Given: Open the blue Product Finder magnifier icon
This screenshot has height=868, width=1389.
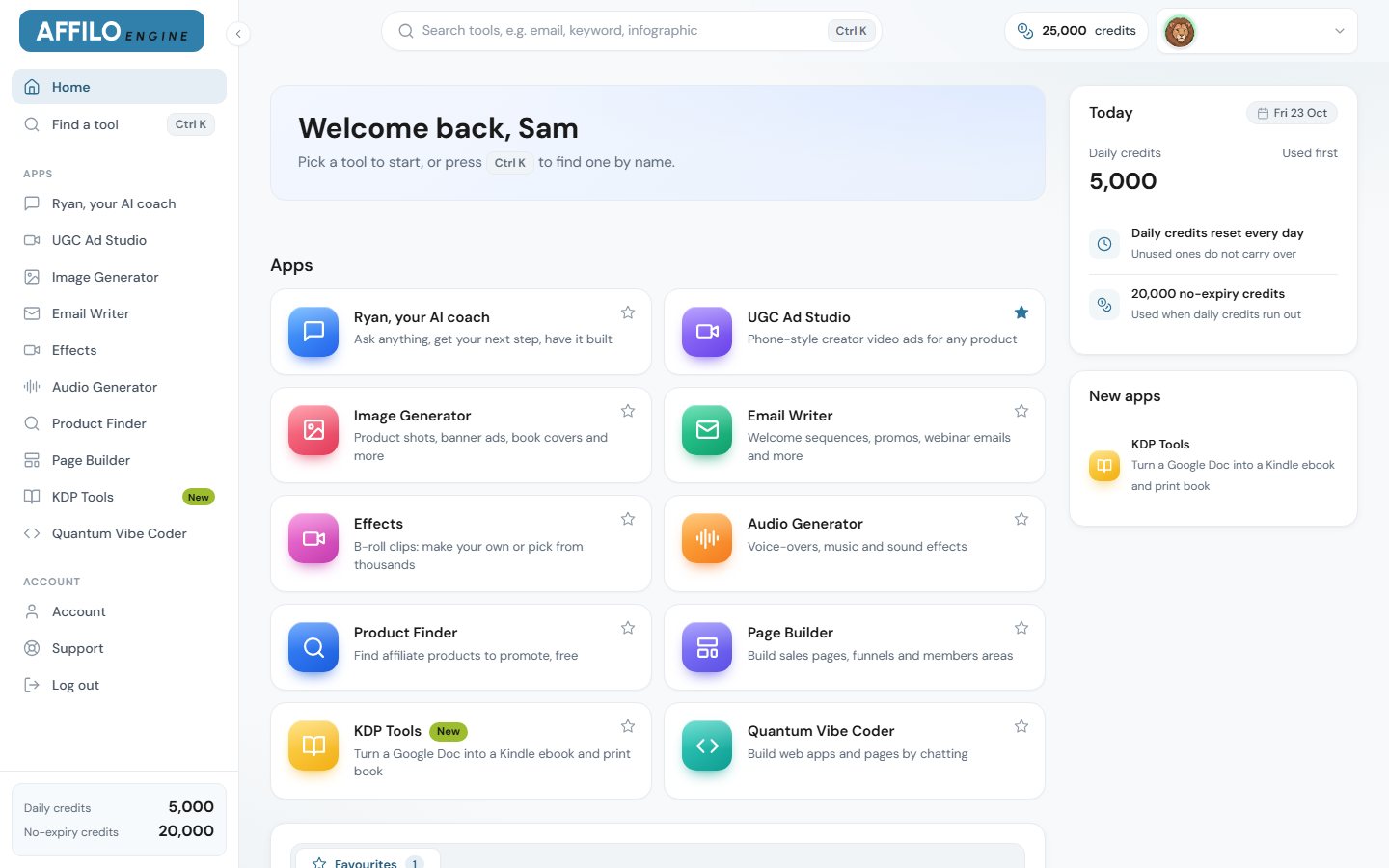Looking at the screenshot, I should click(313, 647).
